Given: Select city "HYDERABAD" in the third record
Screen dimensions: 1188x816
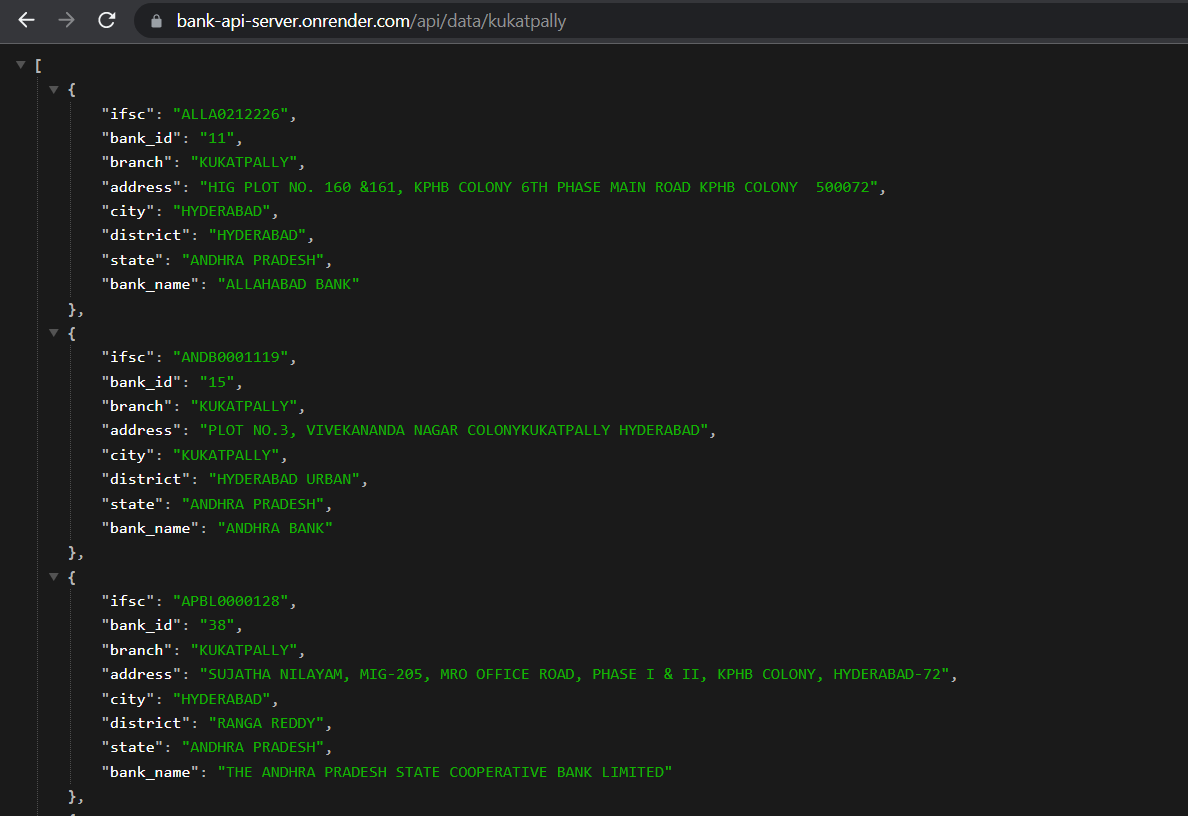Looking at the screenshot, I should (221, 699).
